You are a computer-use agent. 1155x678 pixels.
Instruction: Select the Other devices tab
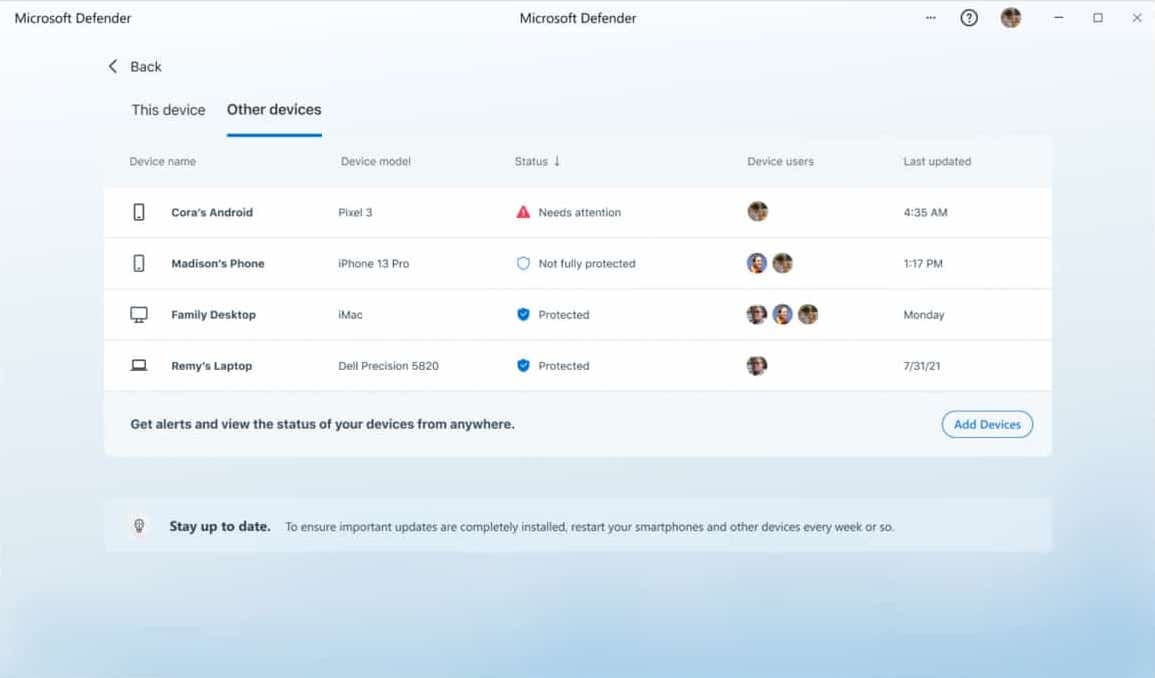pos(274,110)
